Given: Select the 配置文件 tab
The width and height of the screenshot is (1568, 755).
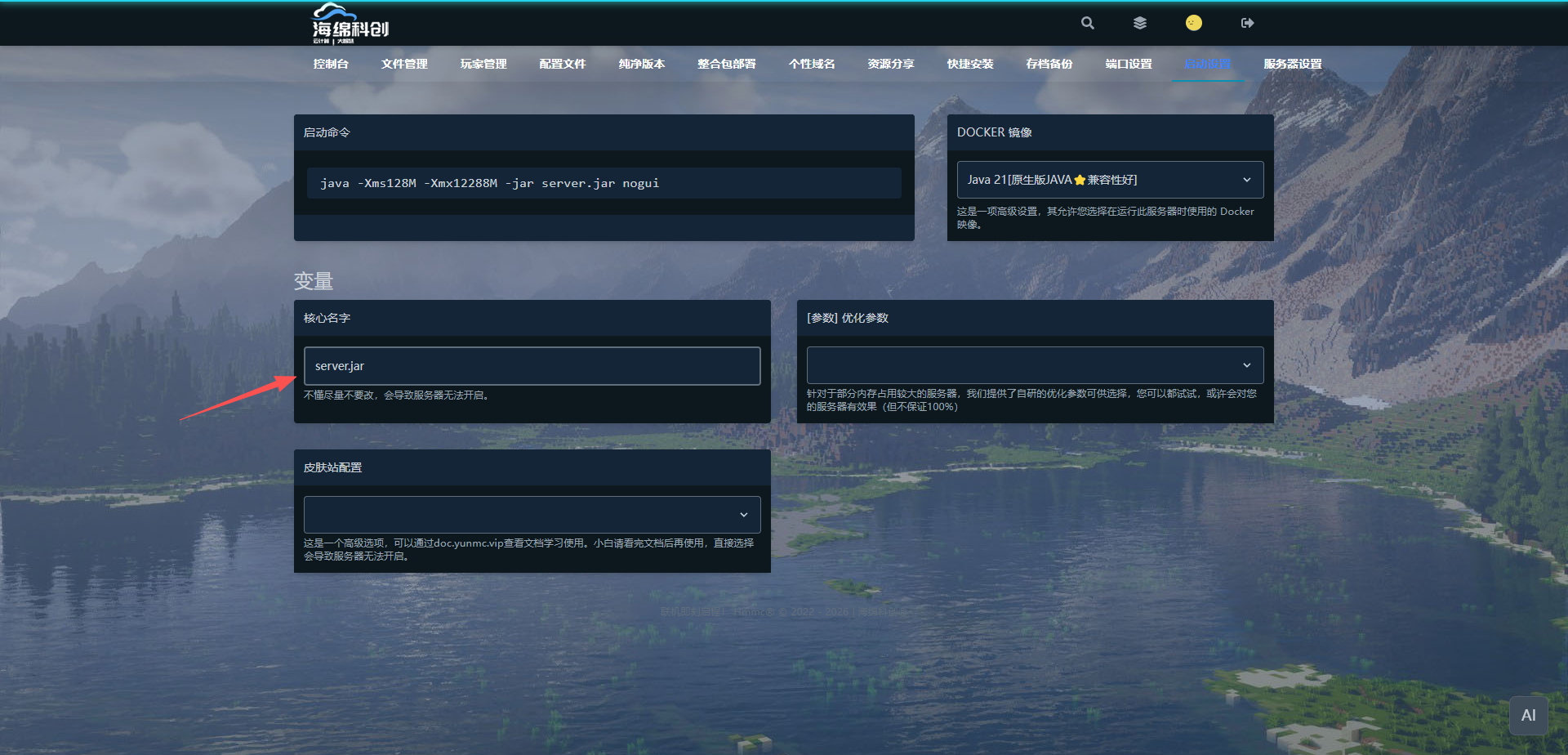Looking at the screenshot, I should 563,64.
